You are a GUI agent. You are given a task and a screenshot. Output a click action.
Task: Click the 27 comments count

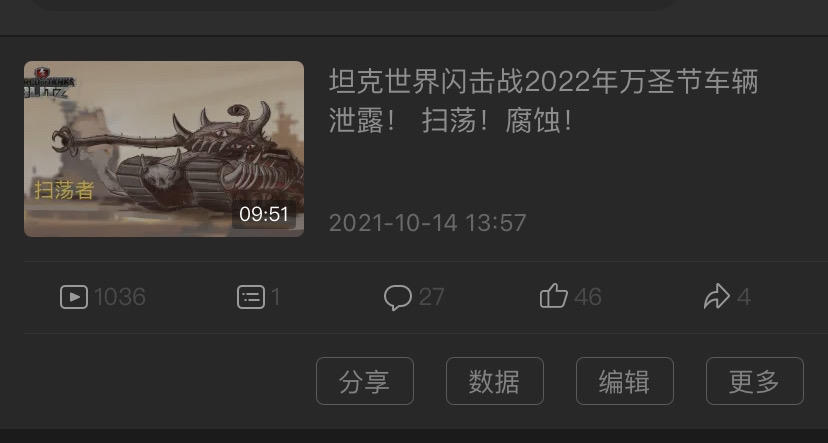click(x=431, y=297)
